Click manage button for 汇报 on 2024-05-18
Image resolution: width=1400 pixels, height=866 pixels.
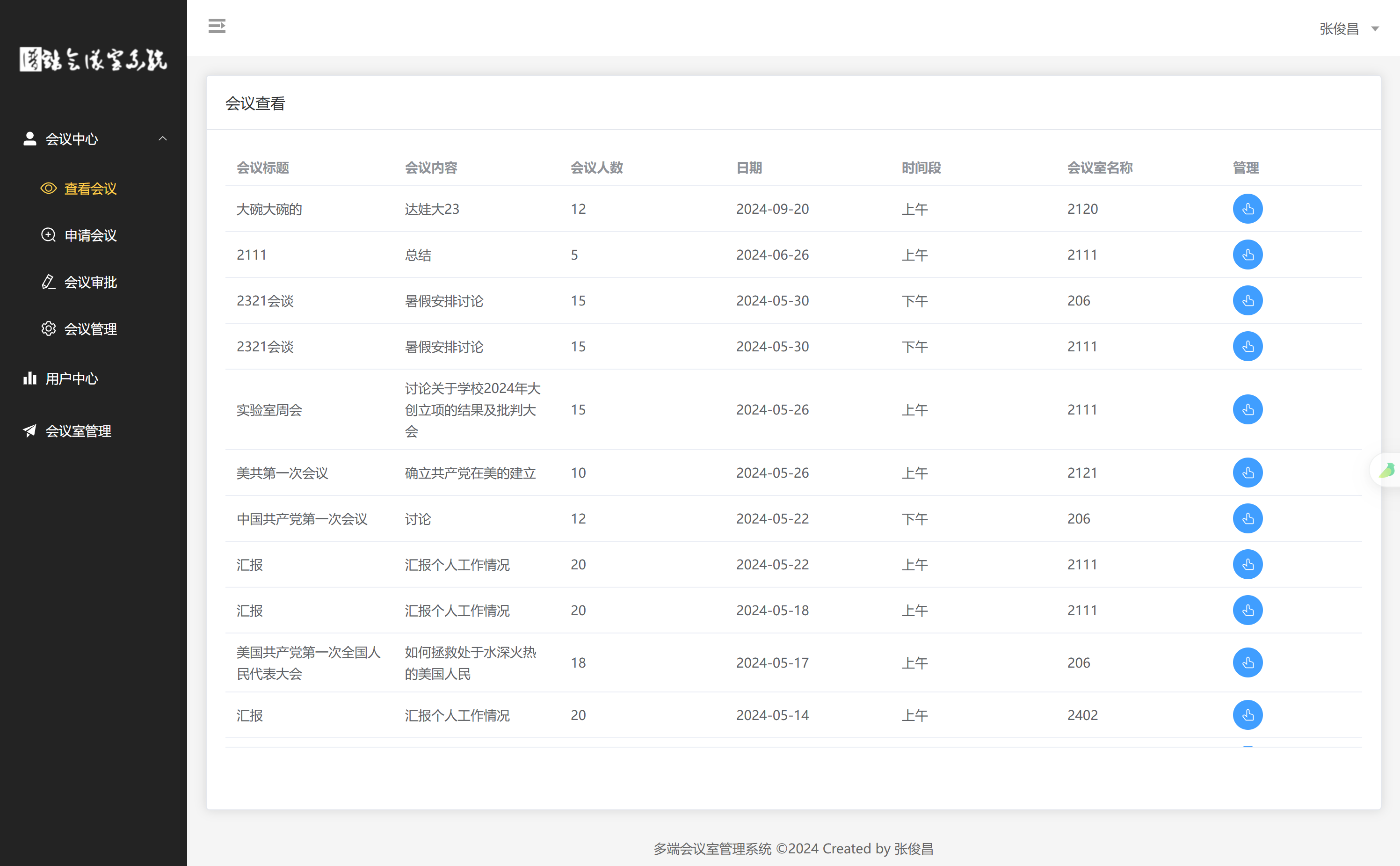pyautogui.click(x=1248, y=610)
